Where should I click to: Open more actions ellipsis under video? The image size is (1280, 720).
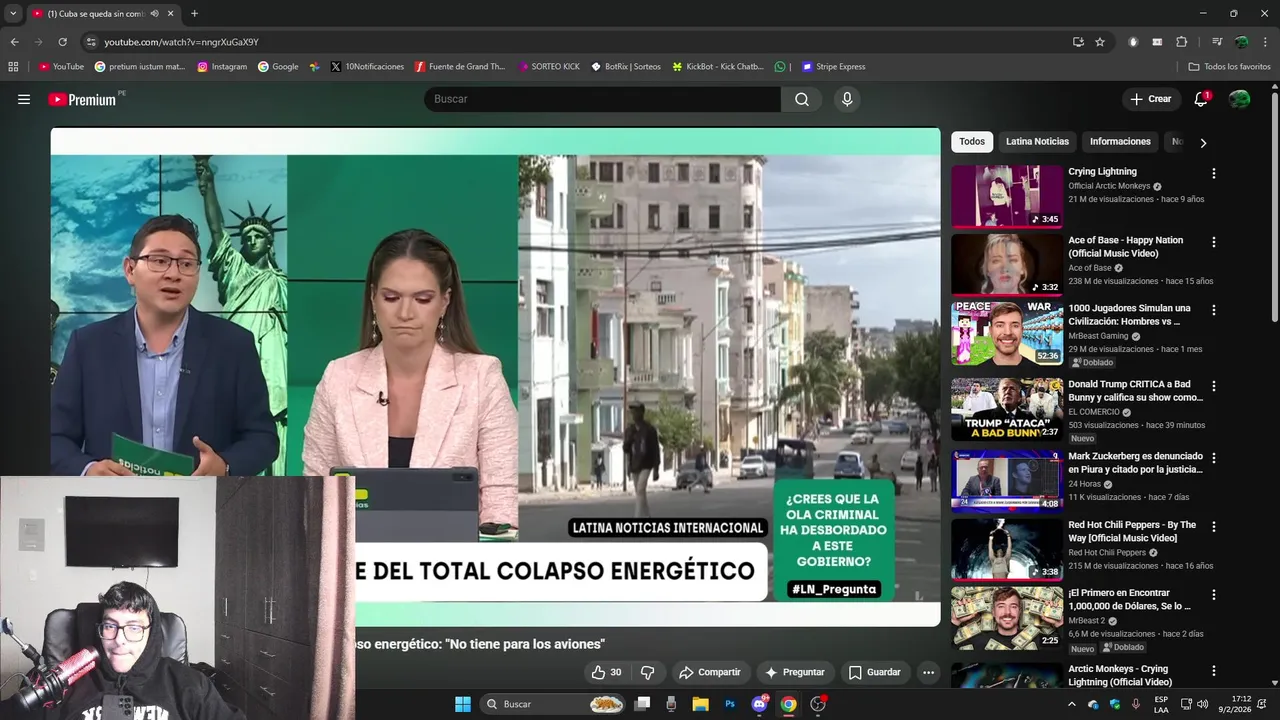click(928, 672)
